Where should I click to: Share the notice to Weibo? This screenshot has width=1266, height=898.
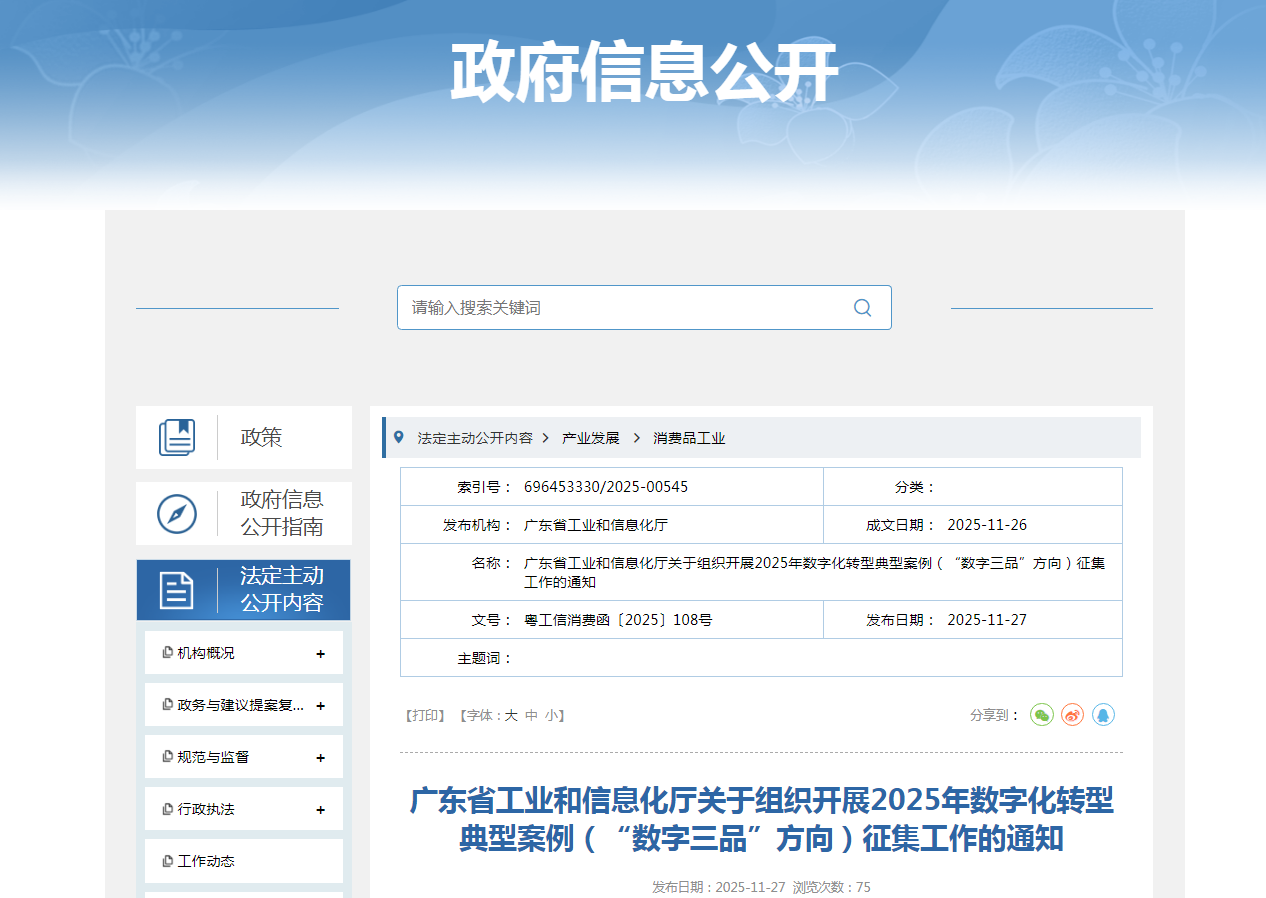pyautogui.click(x=1073, y=715)
